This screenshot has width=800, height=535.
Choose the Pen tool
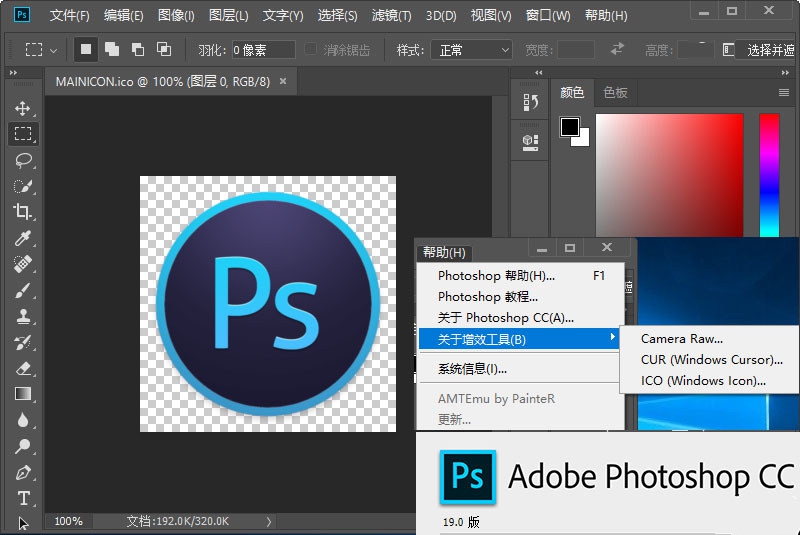22,472
